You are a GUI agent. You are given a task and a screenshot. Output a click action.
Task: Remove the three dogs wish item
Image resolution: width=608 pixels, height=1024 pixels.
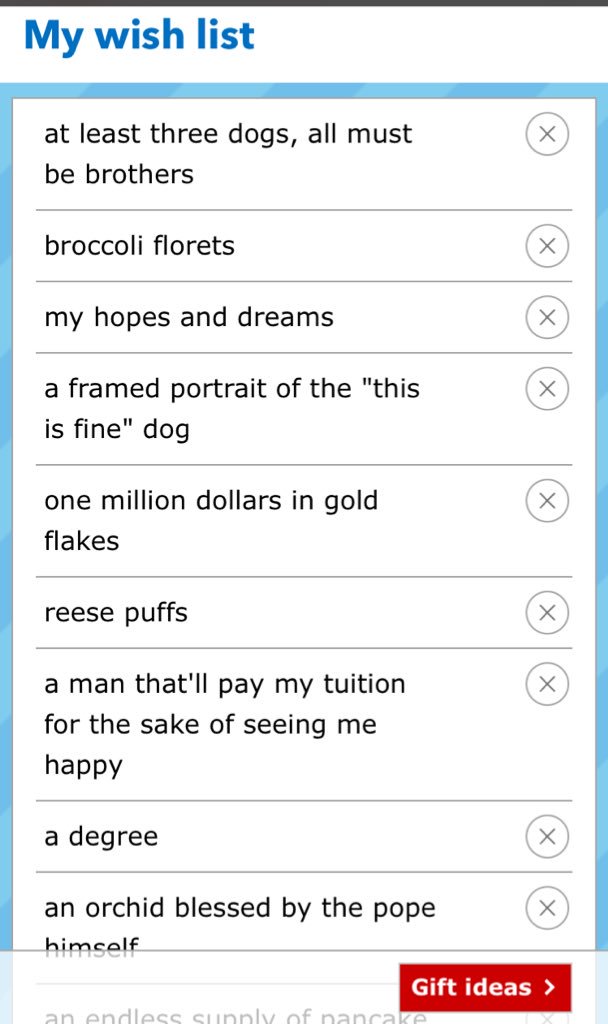coord(547,134)
